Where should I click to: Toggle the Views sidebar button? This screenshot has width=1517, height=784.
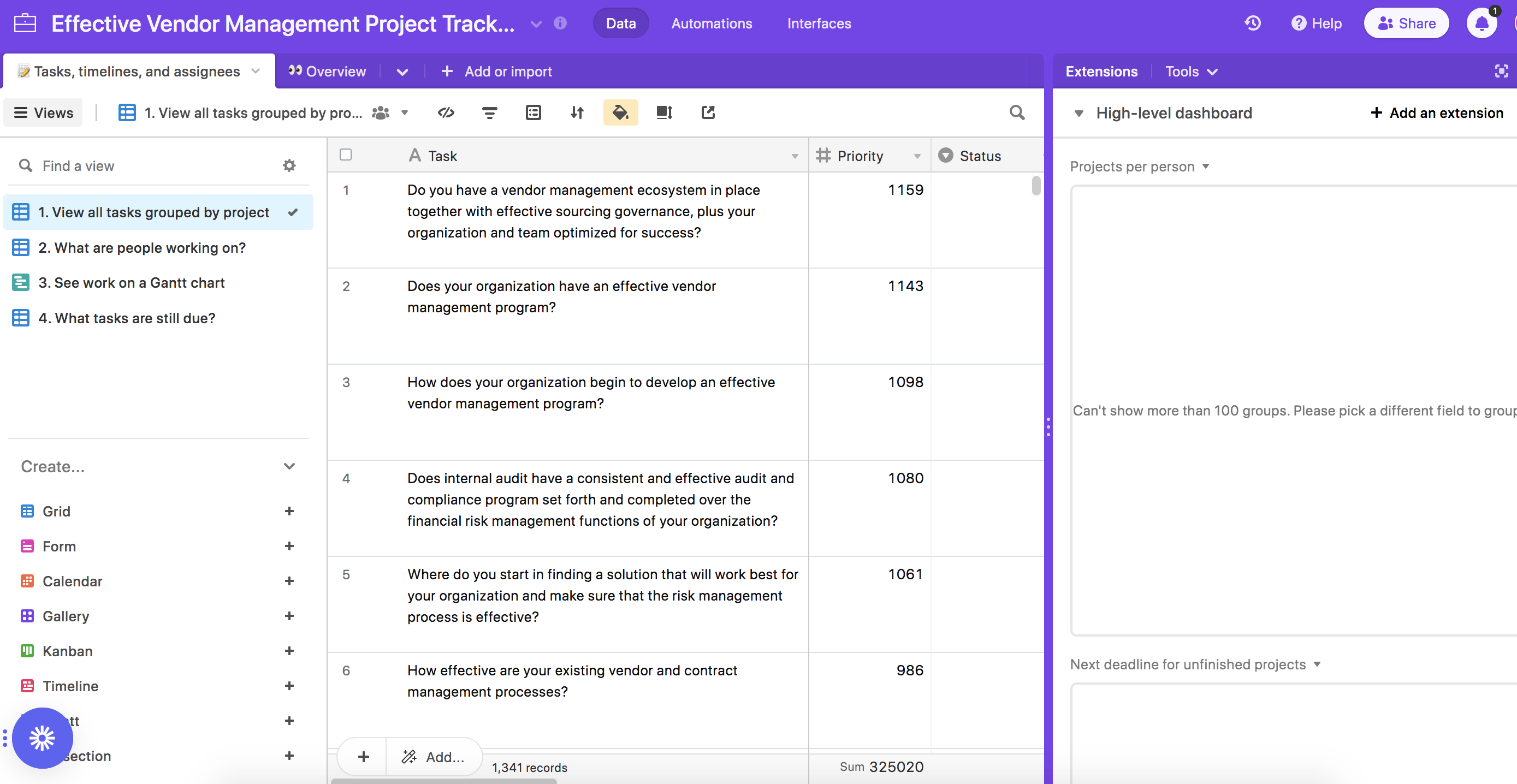click(44, 112)
